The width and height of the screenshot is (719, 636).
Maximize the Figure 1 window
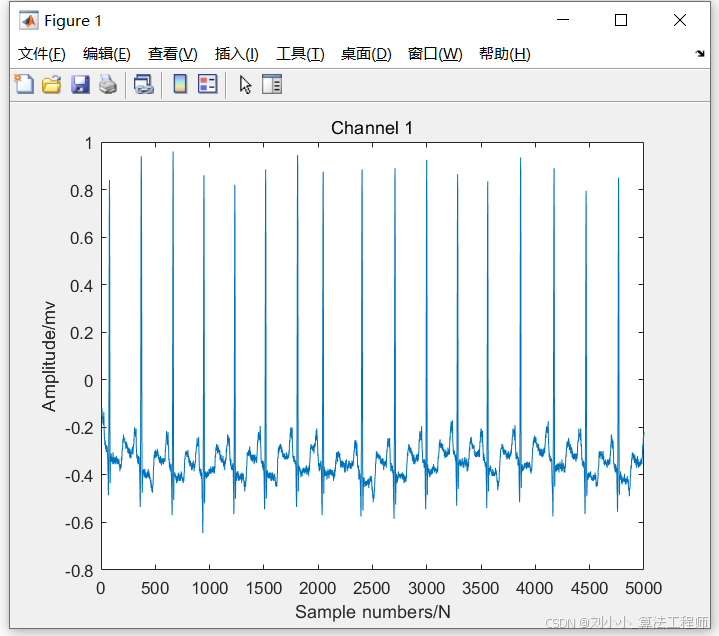(621, 20)
